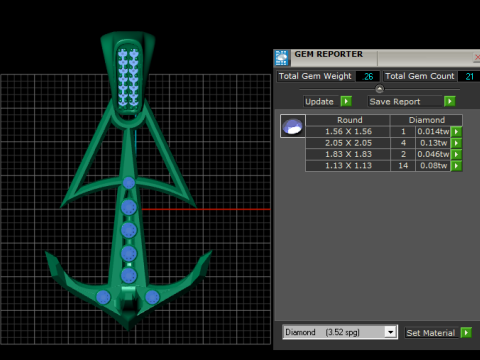The width and height of the screenshot is (480, 360).
Task: Click the count cell showing 4
Action: pyautogui.click(x=403, y=143)
